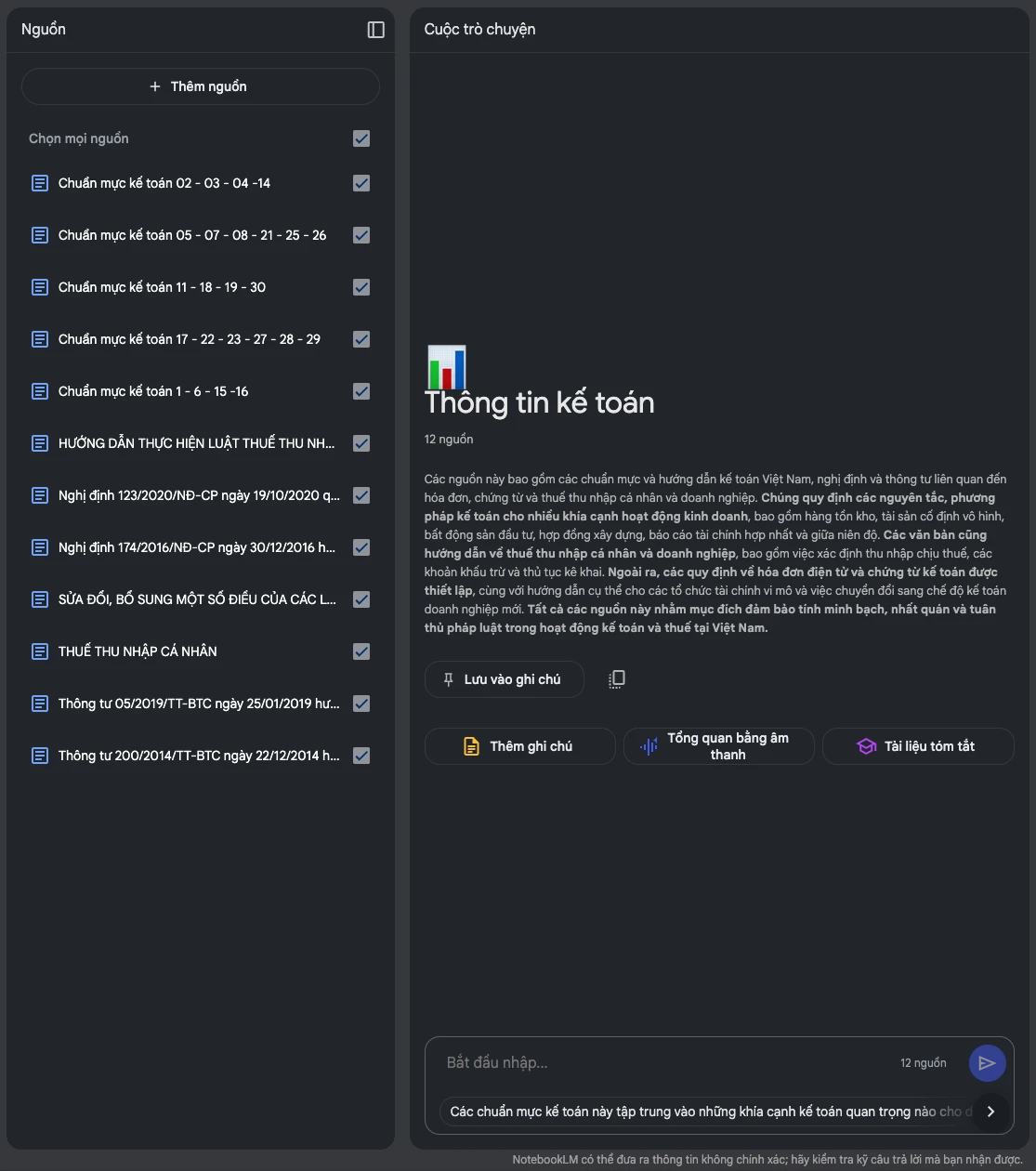Viewport: 1036px width, 1171px height.
Task: Open the HƯỚNG DẪN THỰC HIỆN LUẬT THUẾ source
Action: coord(196,443)
